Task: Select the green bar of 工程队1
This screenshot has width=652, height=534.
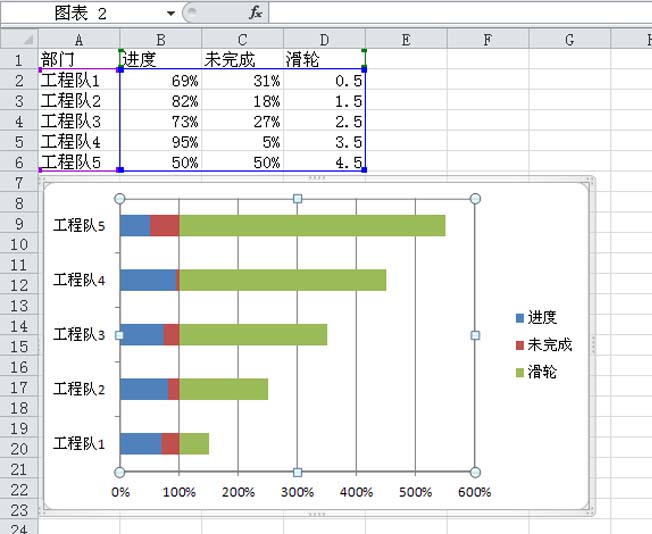Action: coord(194,443)
